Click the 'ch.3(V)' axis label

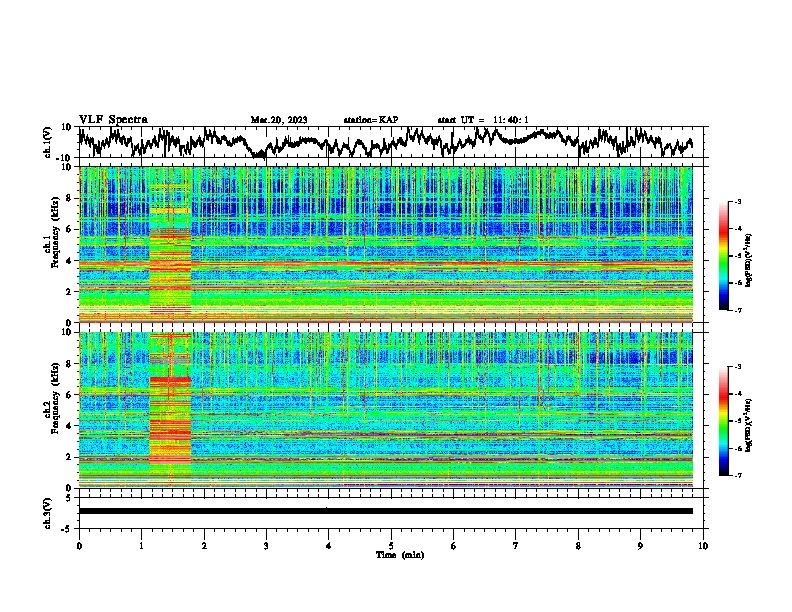pos(48,514)
